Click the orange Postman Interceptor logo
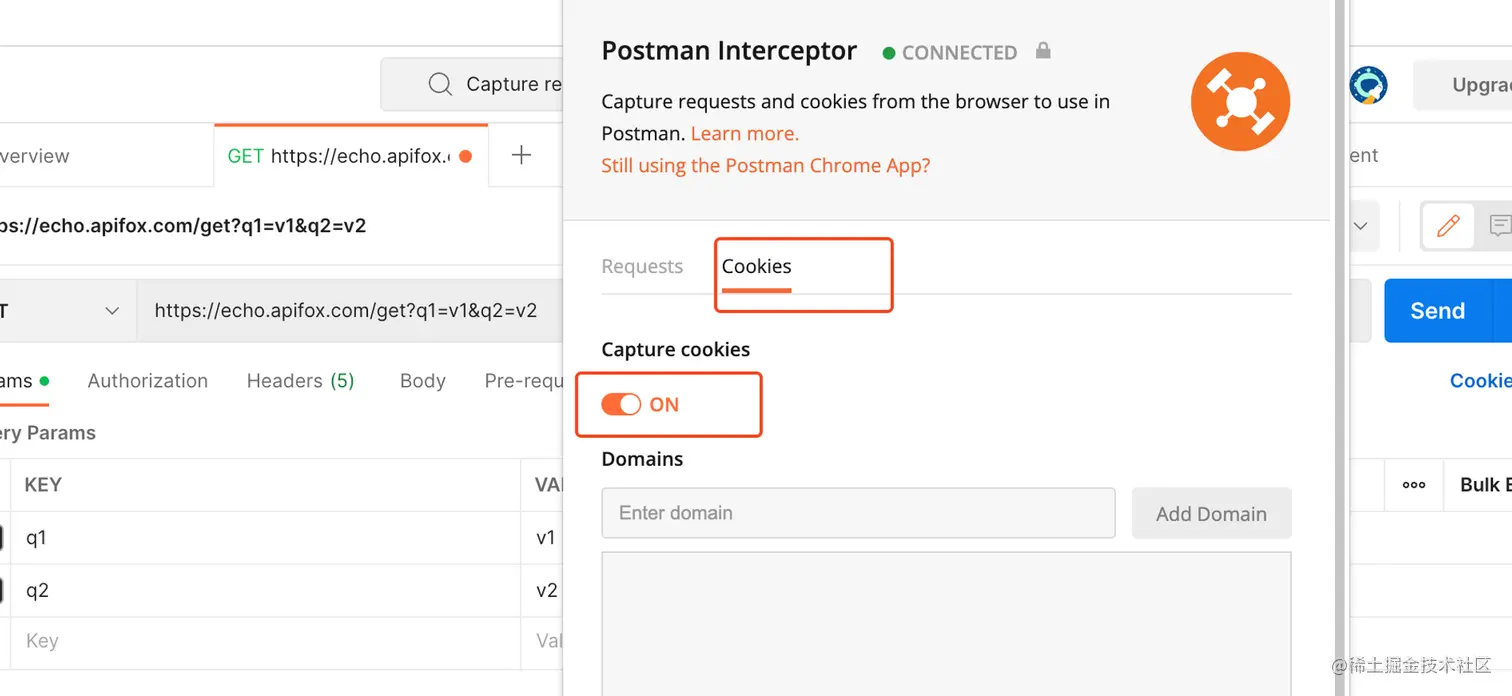 pyautogui.click(x=1240, y=101)
